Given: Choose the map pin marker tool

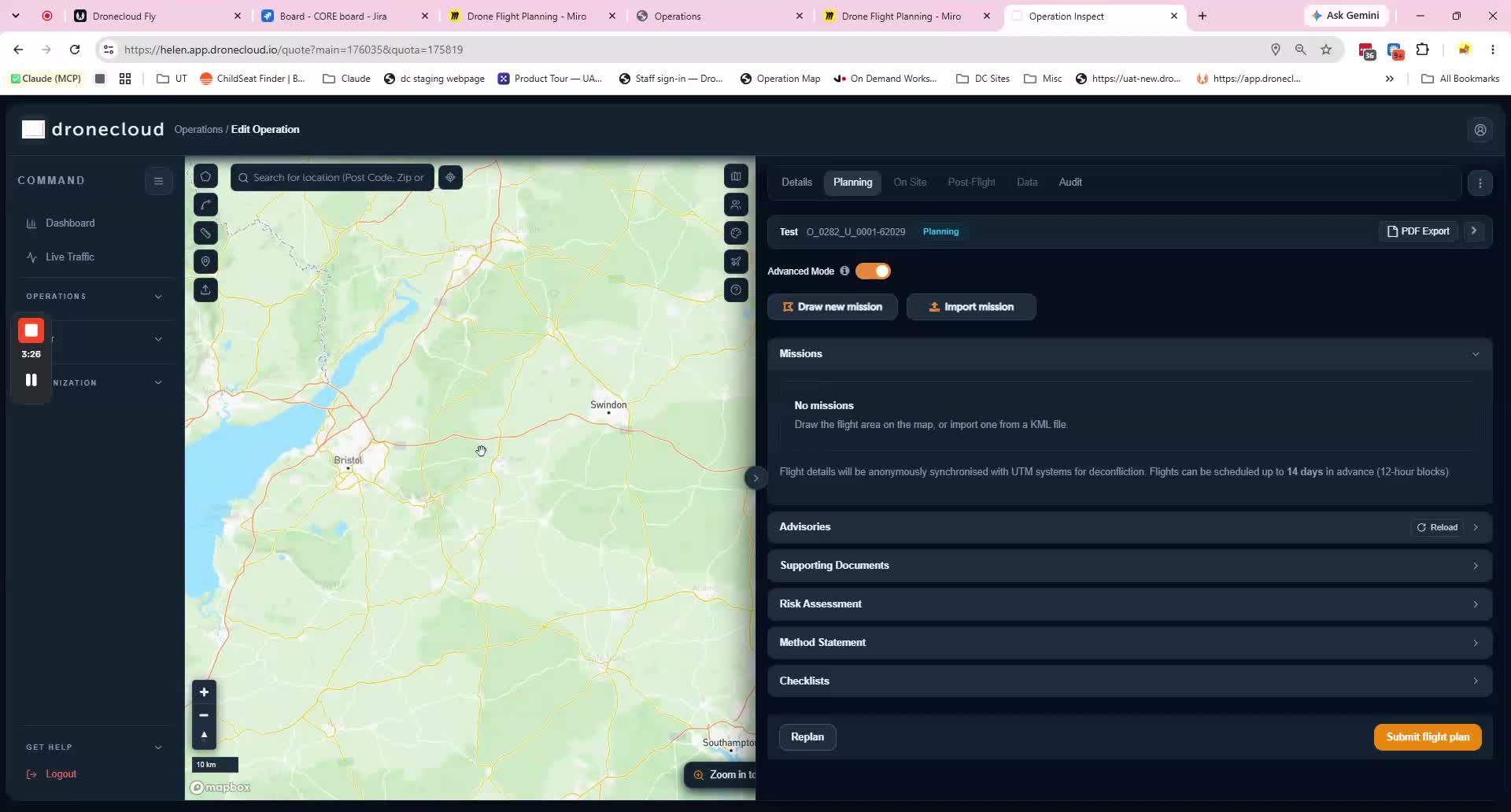Looking at the screenshot, I should pos(205,261).
